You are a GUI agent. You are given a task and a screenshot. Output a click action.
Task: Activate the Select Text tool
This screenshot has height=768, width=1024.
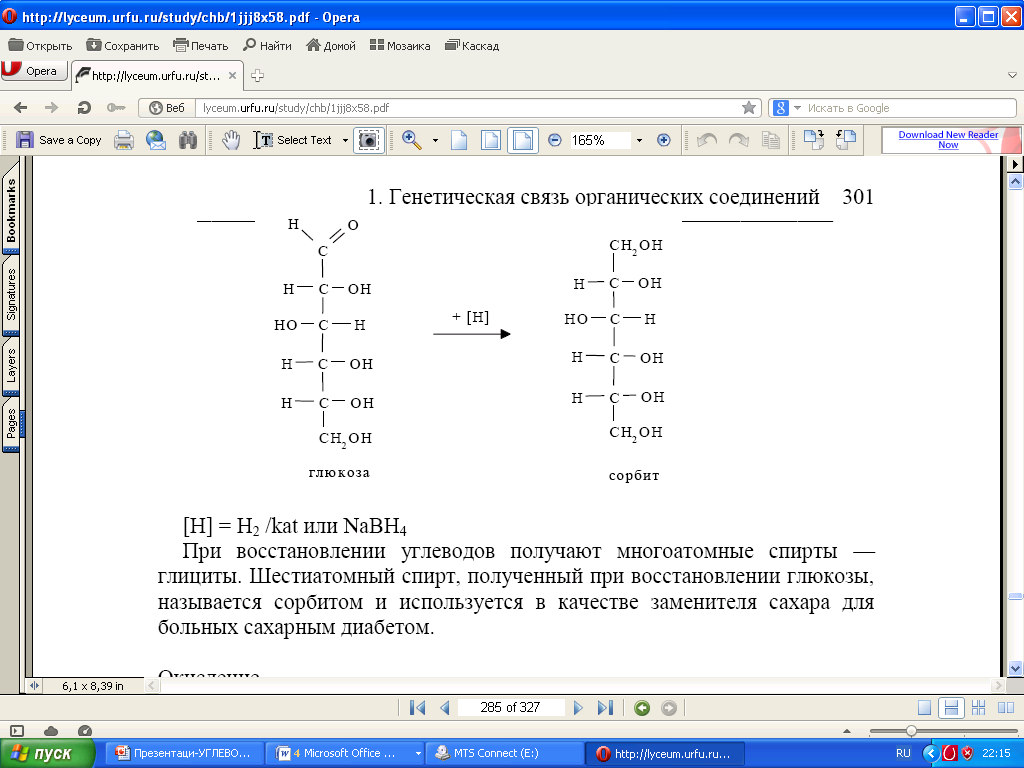coord(293,140)
